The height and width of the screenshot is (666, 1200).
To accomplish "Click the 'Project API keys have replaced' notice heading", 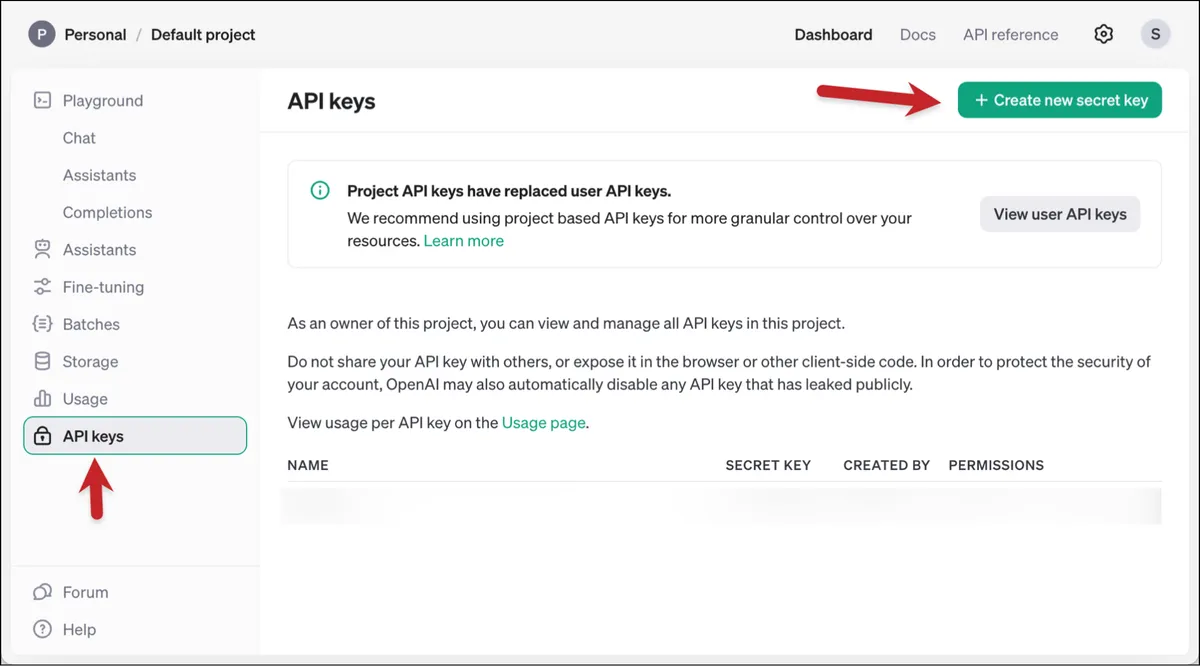I will tap(509, 190).
